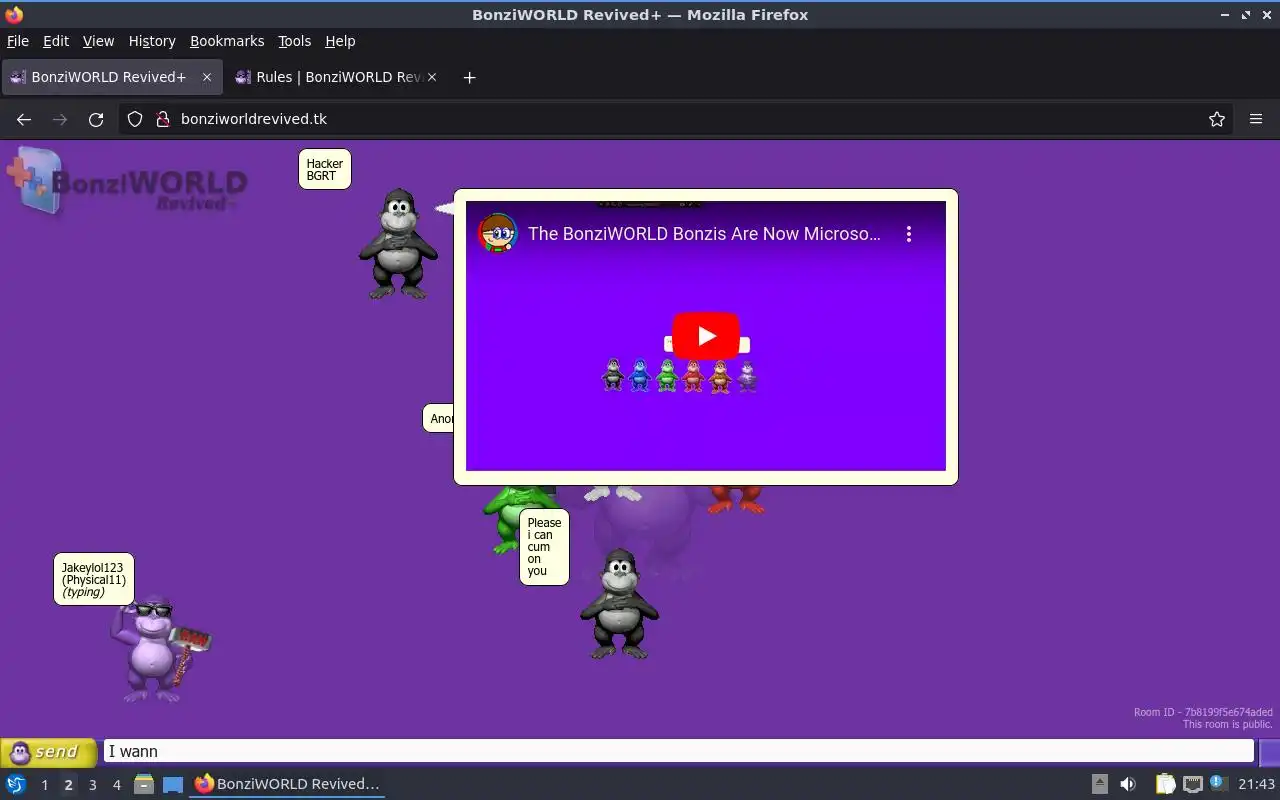Open the YouTube channel avatar
The width and height of the screenshot is (1280, 800).
pyautogui.click(x=497, y=234)
